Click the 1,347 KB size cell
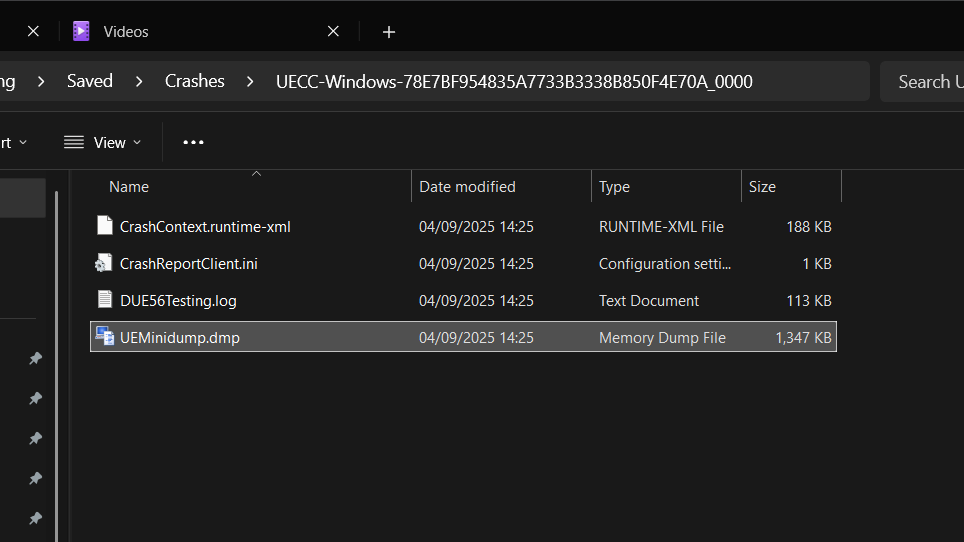The height and width of the screenshot is (542, 964). 803,337
